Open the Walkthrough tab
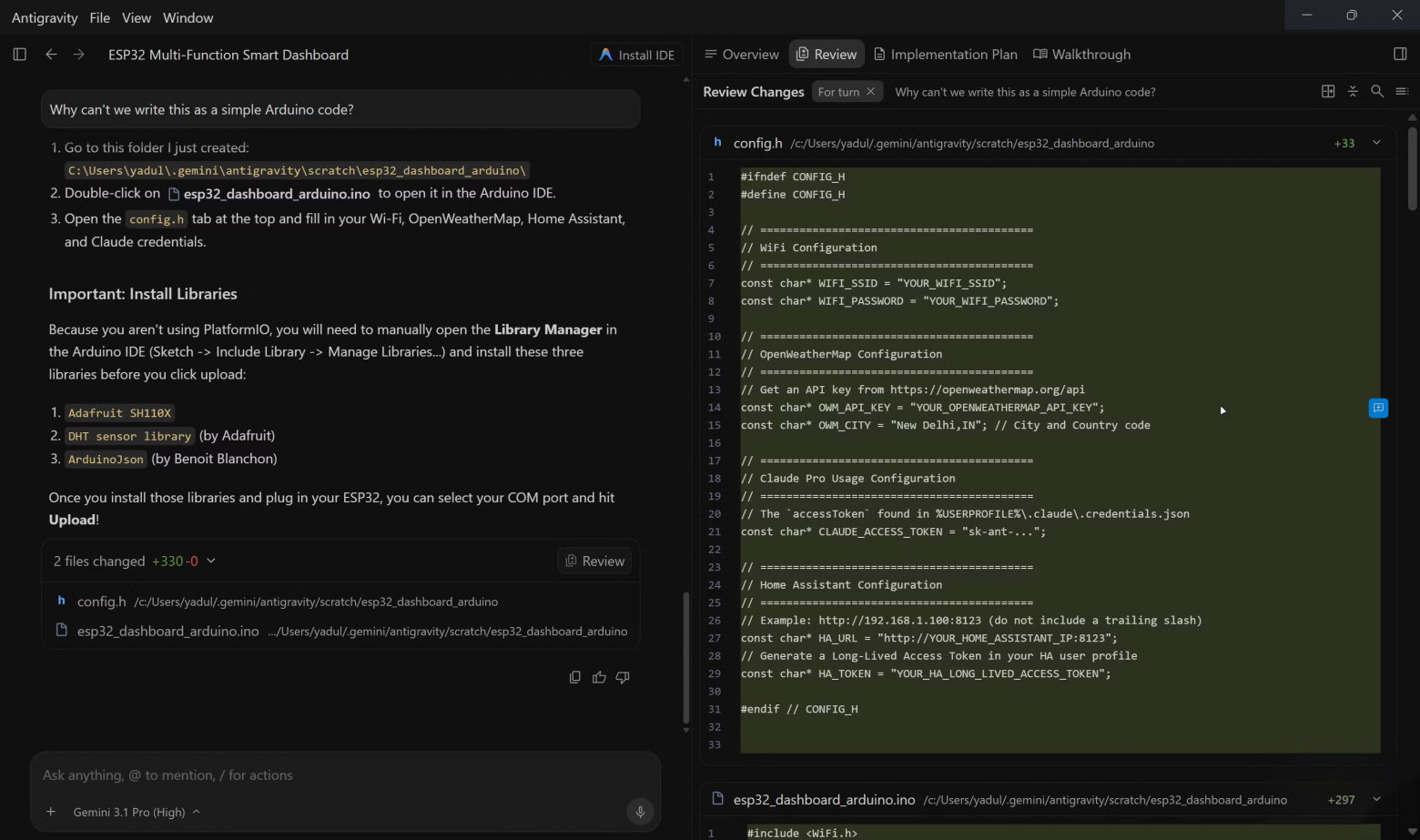1420x840 pixels. (x=1082, y=55)
